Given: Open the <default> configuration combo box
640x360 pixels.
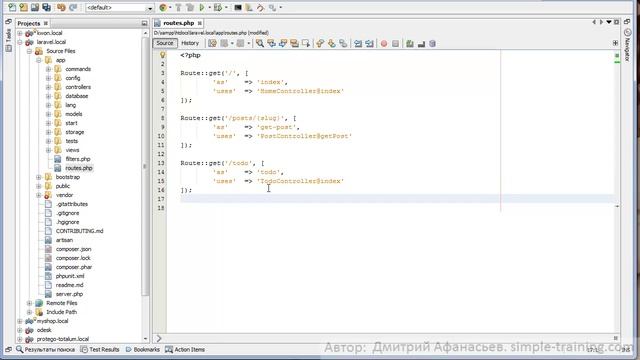Looking at the screenshot, I should (x=119, y=8).
